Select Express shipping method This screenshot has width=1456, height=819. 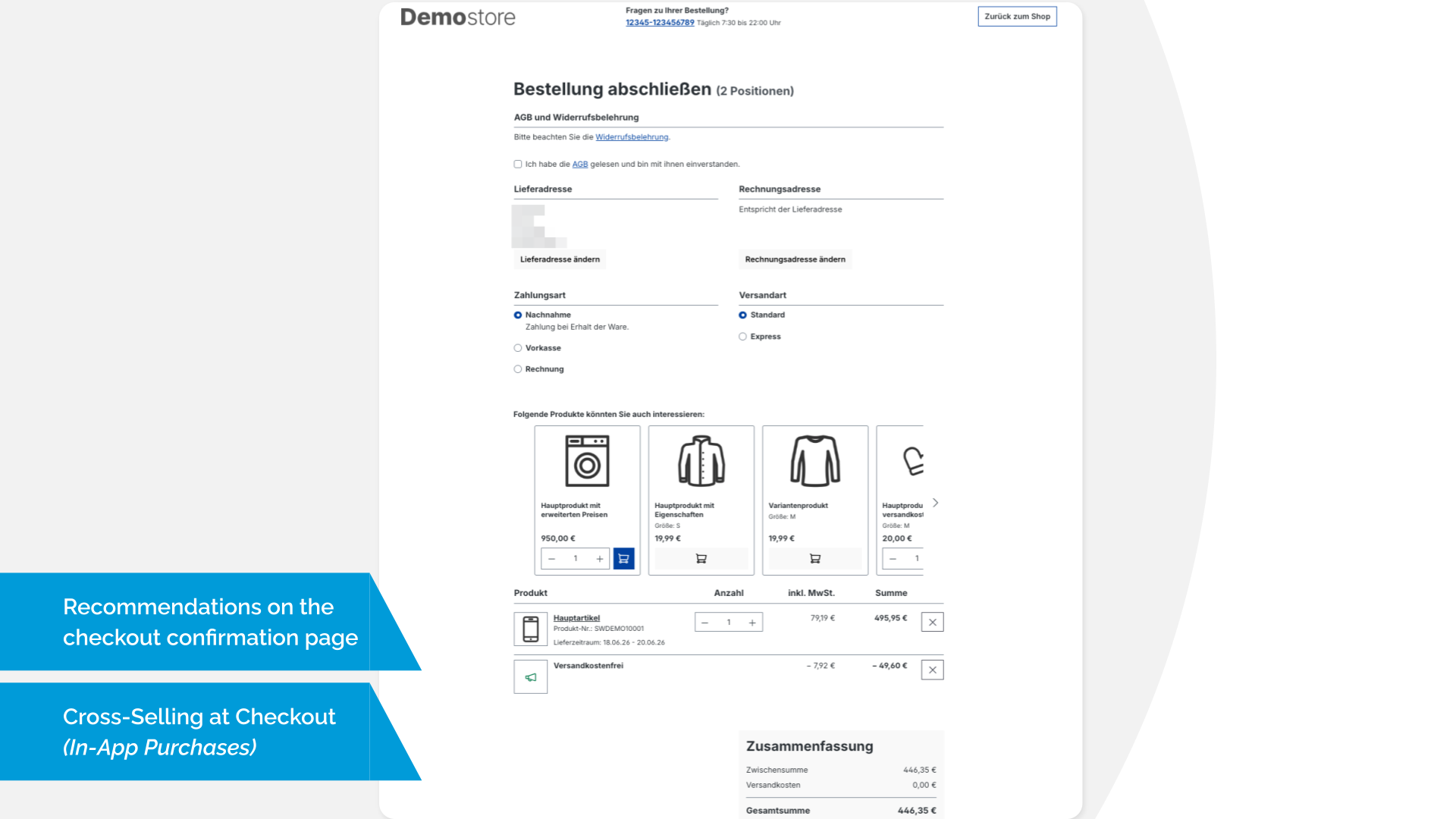click(743, 337)
